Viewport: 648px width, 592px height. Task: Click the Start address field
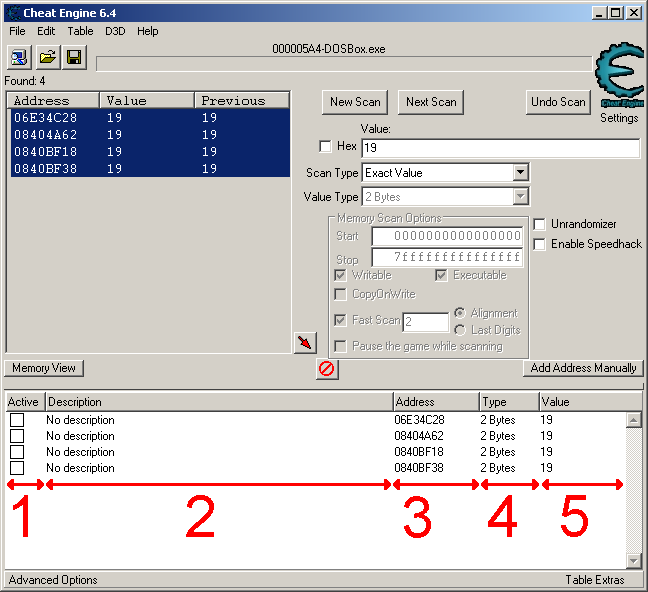coord(447,236)
